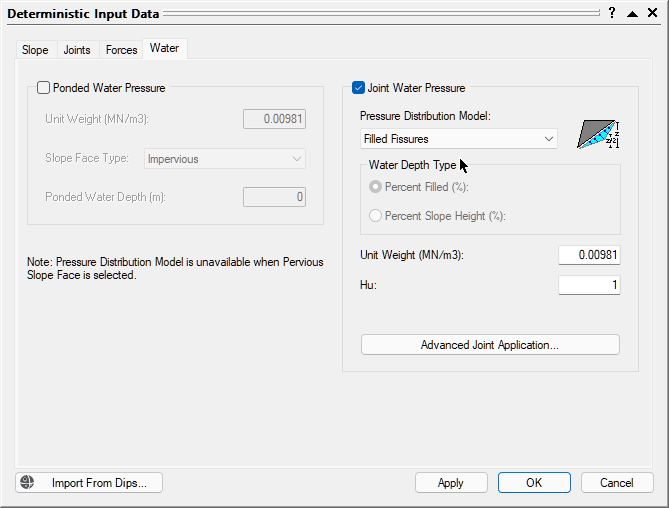Viewport: 669px width, 508px height.
Task: Enable the Ponded Water Pressure checkbox
Action: tap(43, 88)
